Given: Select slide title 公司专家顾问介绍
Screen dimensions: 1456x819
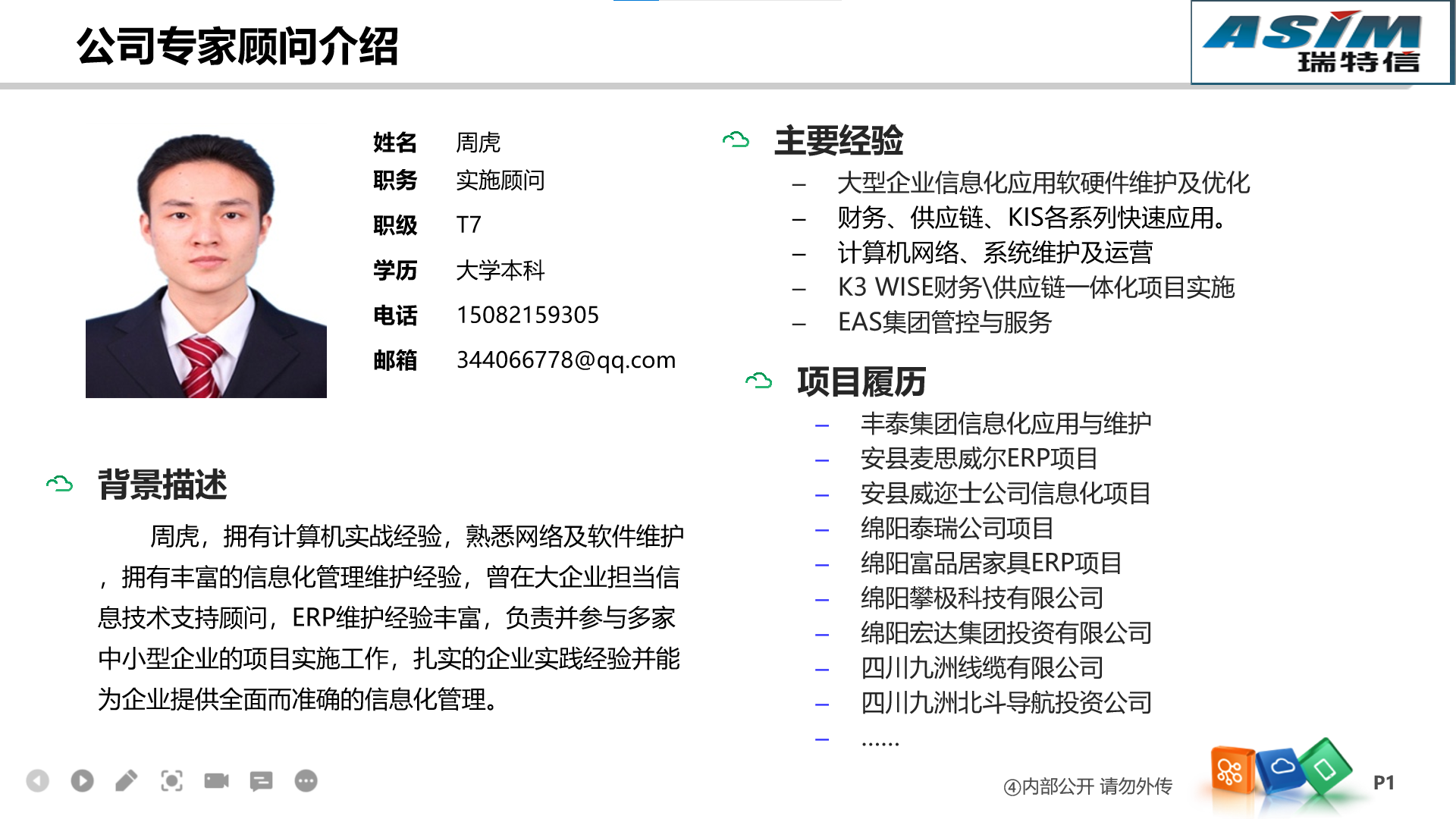Looking at the screenshot, I should (x=237, y=45).
